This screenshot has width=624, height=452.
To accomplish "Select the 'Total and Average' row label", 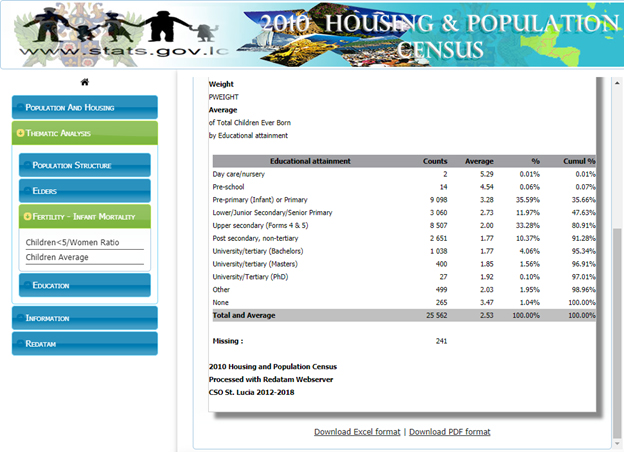I will pos(244,315).
